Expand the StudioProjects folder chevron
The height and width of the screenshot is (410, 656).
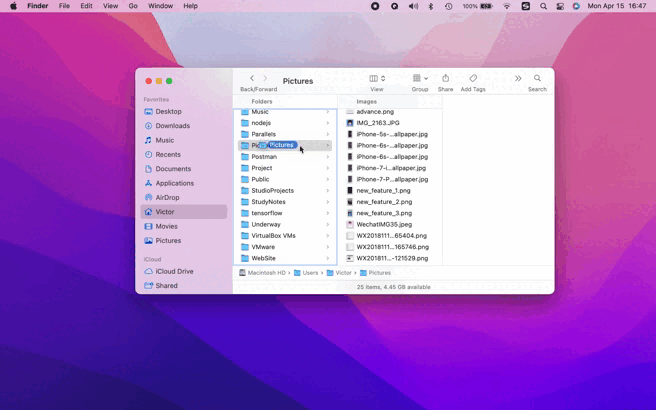328,191
